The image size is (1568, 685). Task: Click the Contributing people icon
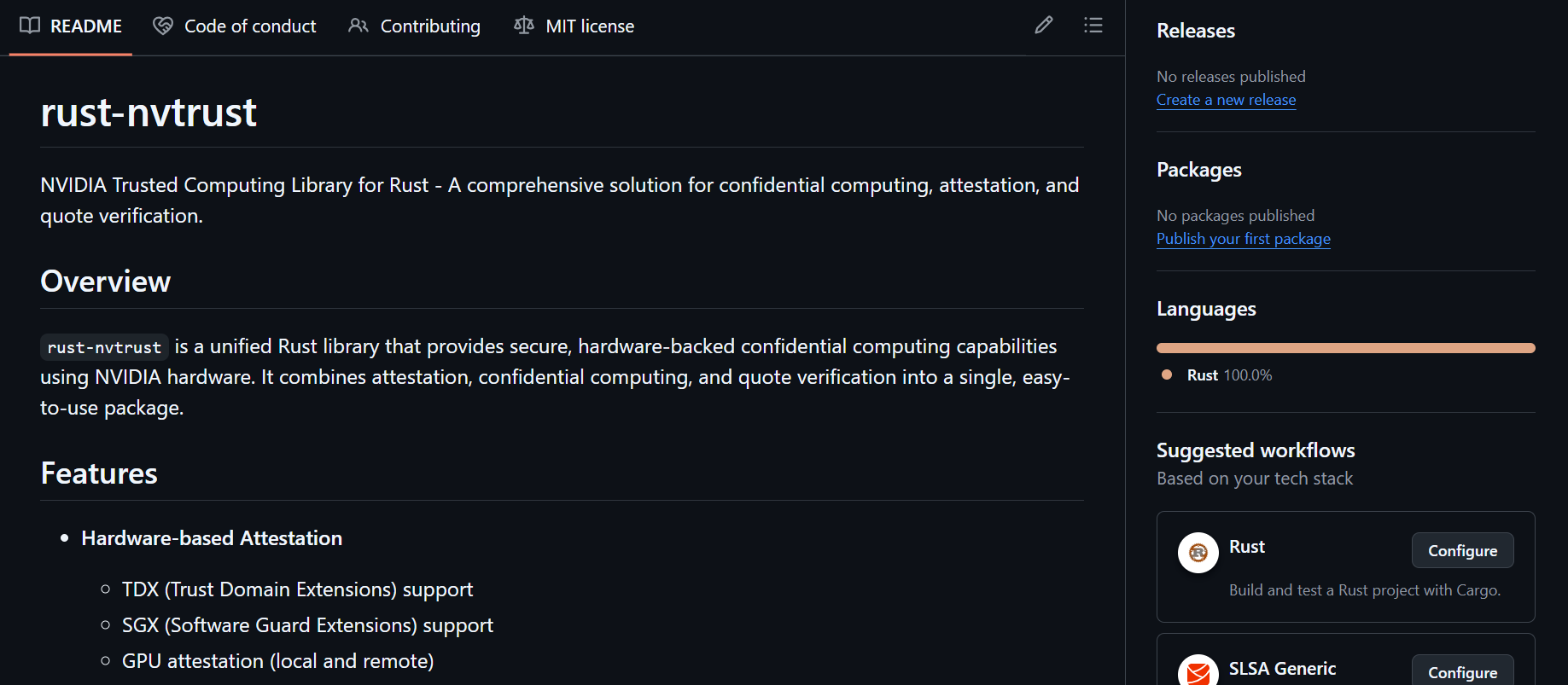point(358,26)
